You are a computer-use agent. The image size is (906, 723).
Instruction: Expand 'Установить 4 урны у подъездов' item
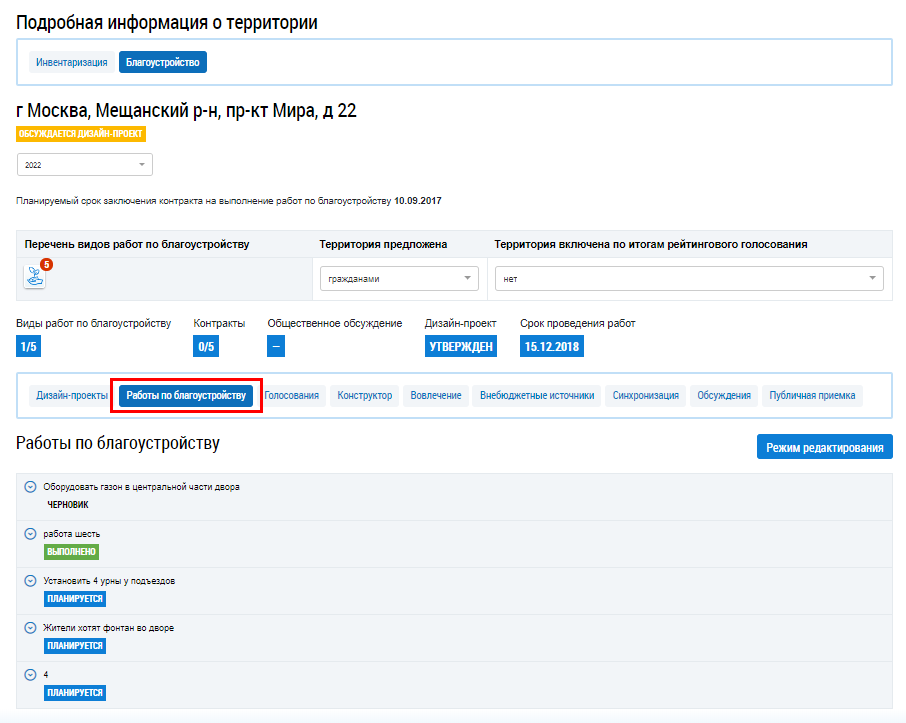tap(30, 581)
